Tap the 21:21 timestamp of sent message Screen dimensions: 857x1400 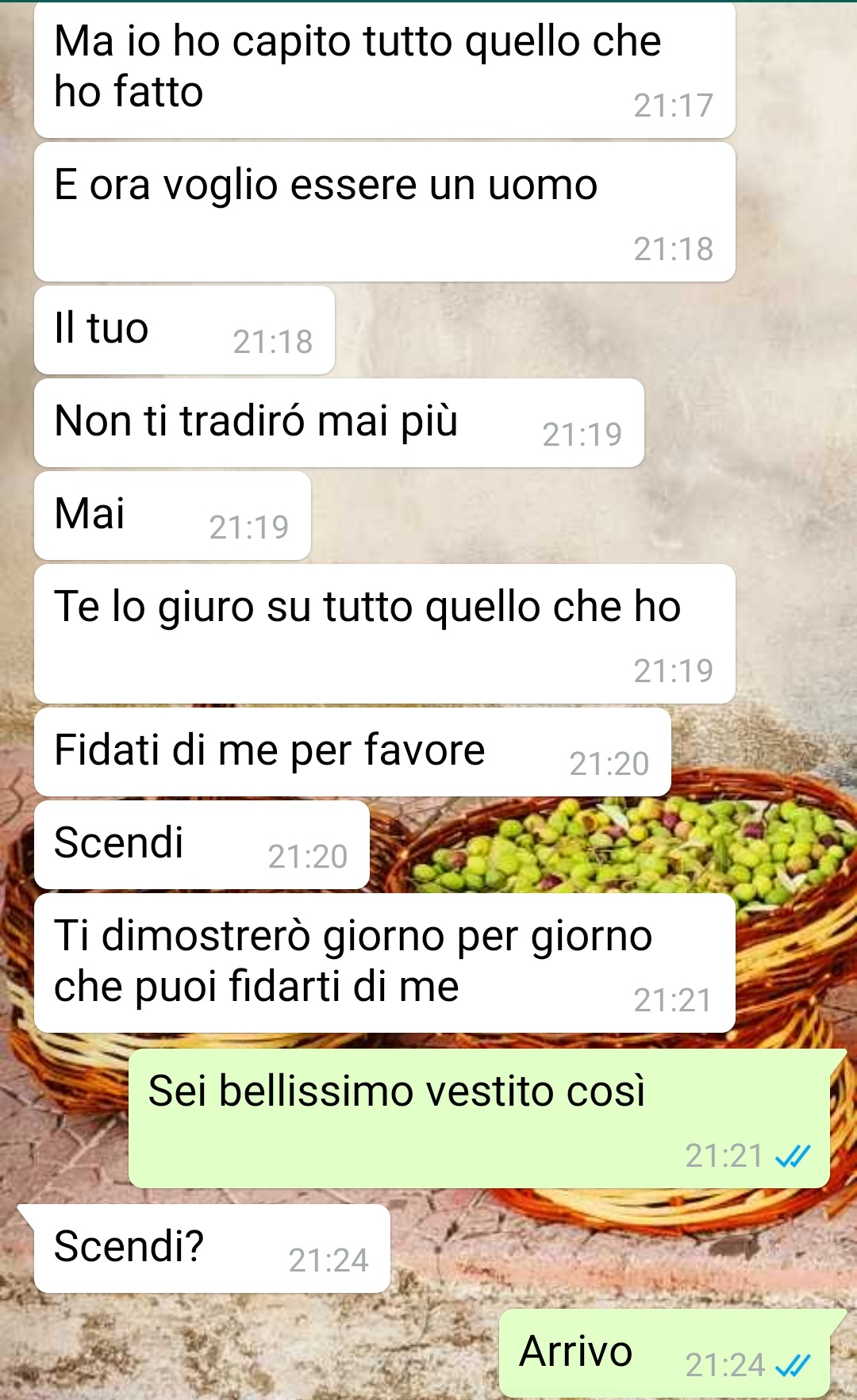pos(724,1156)
